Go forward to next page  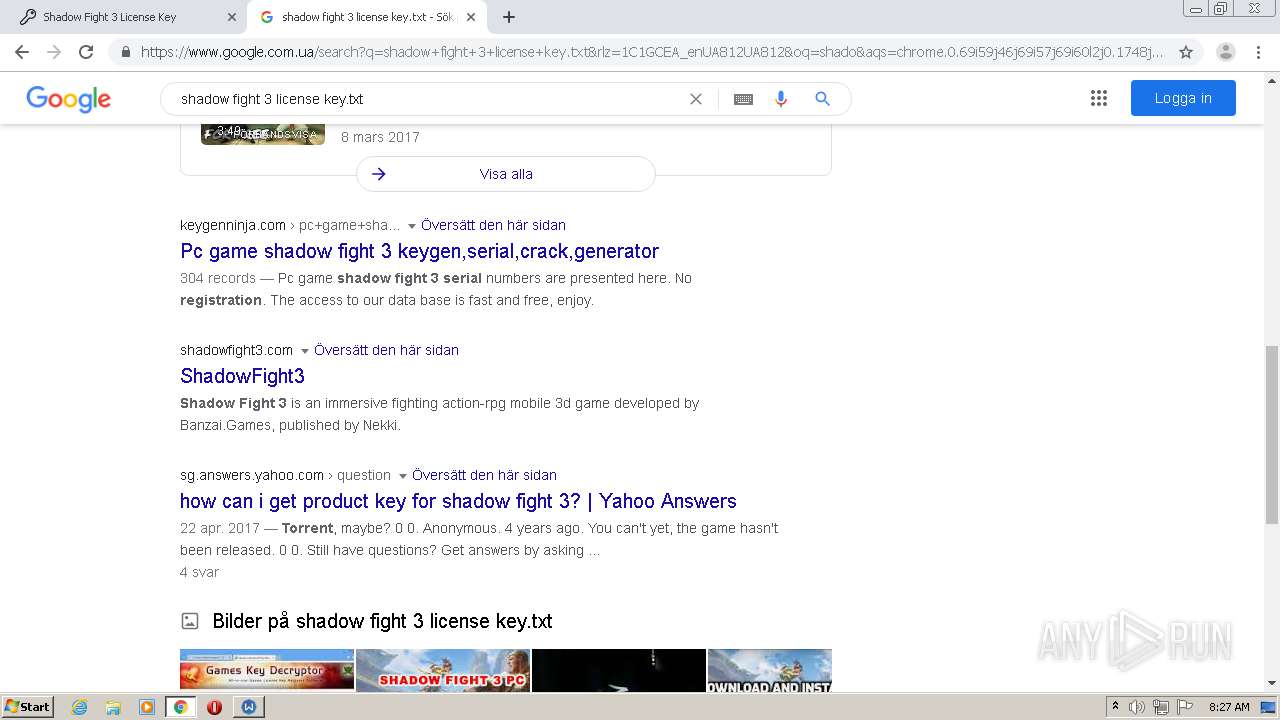(54, 52)
